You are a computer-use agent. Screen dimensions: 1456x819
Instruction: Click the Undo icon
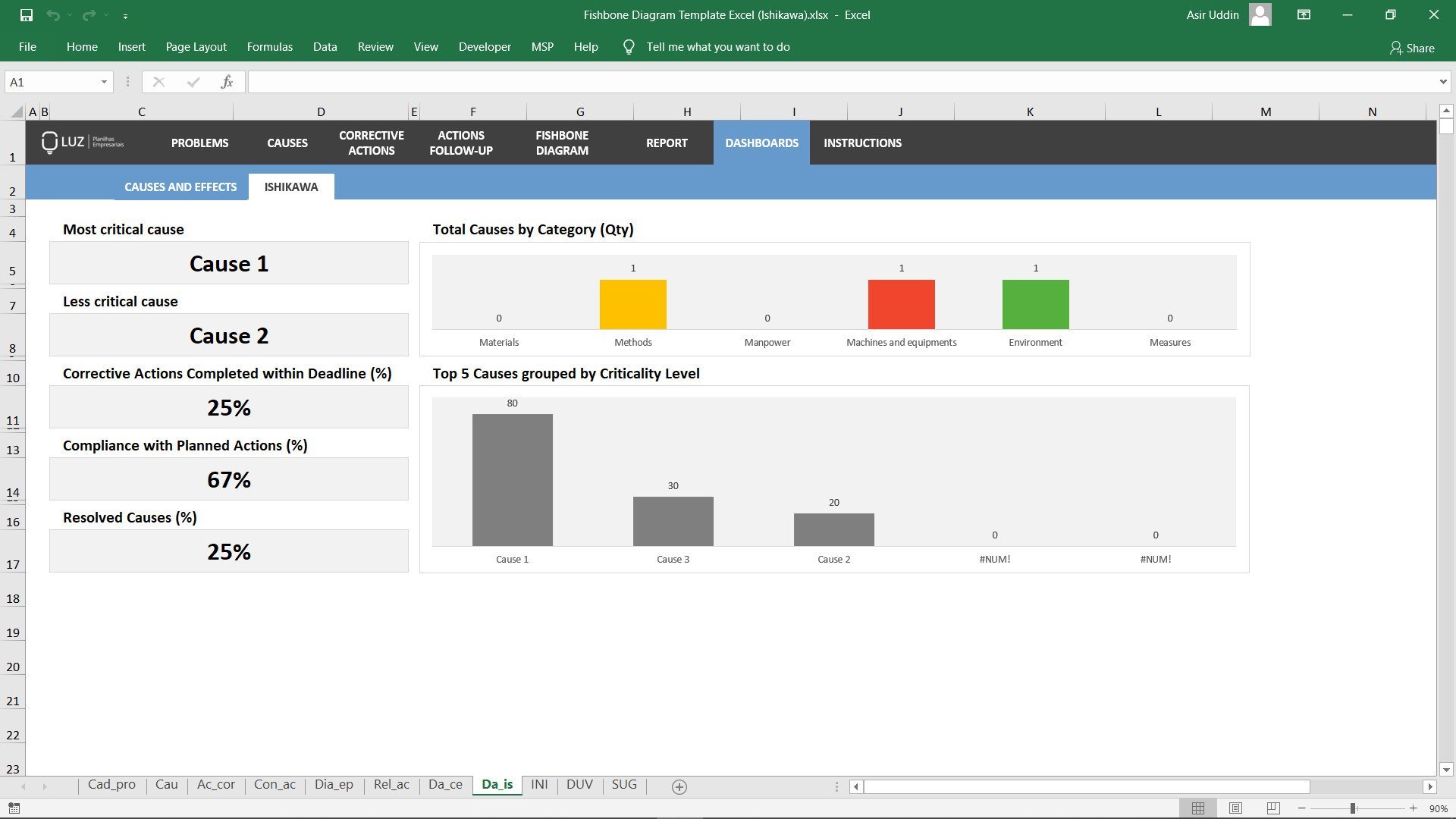54,14
